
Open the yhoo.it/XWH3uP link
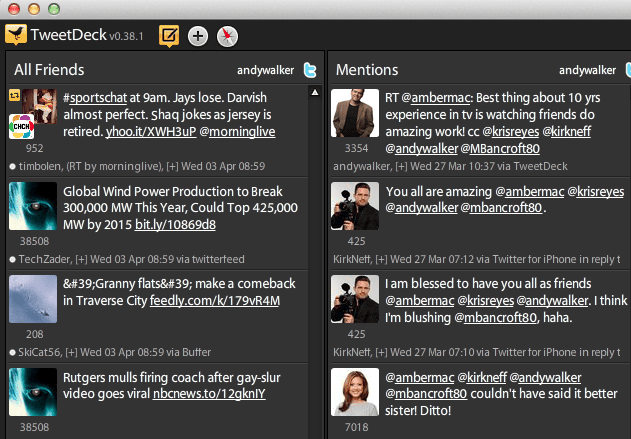click(151, 132)
